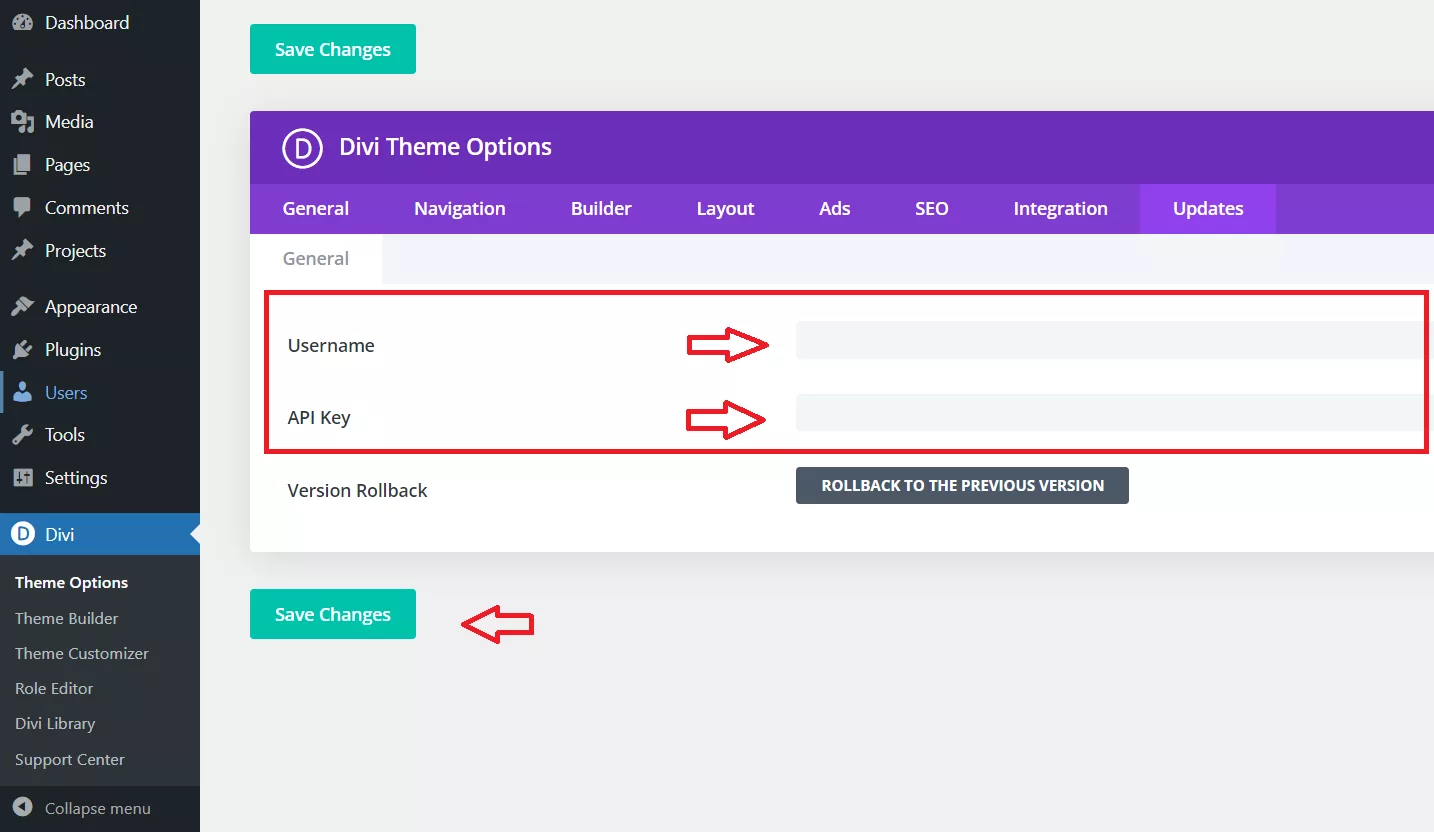Switch to the Builder tab
The image size is (1434, 832).
point(601,209)
